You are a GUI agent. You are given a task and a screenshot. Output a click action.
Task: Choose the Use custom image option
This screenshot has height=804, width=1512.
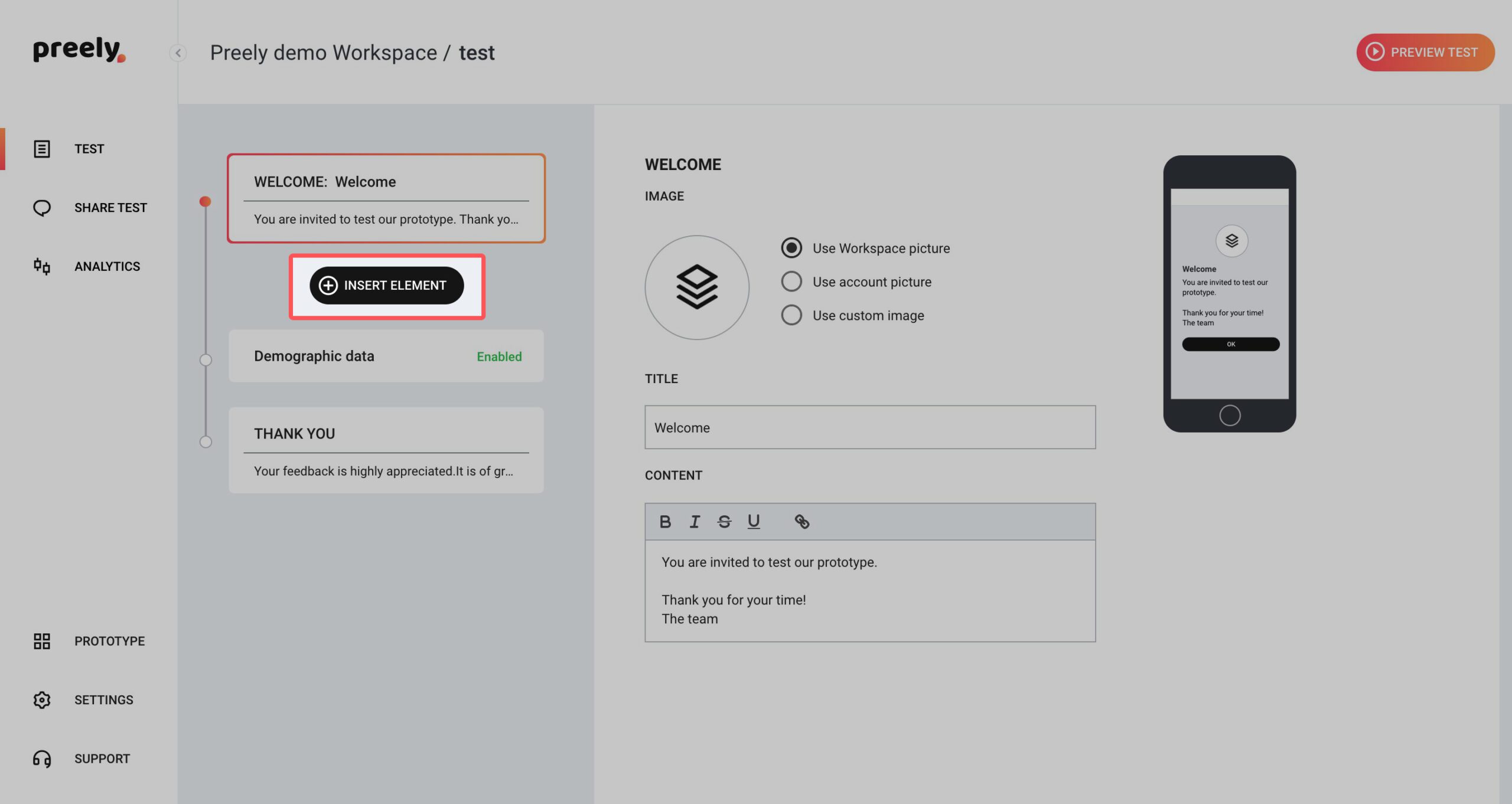pyautogui.click(x=791, y=315)
